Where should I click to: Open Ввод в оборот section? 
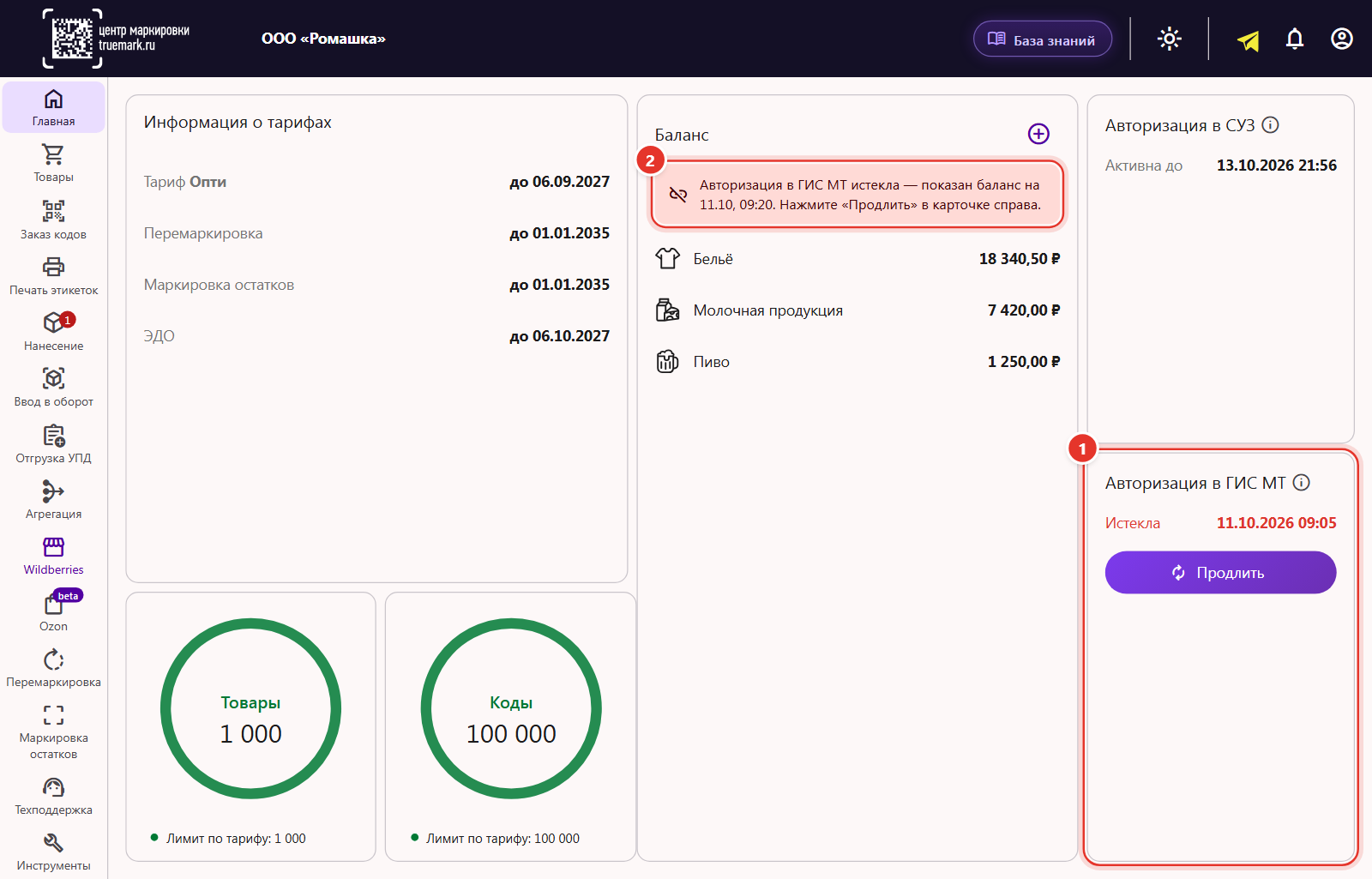[x=53, y=388]
